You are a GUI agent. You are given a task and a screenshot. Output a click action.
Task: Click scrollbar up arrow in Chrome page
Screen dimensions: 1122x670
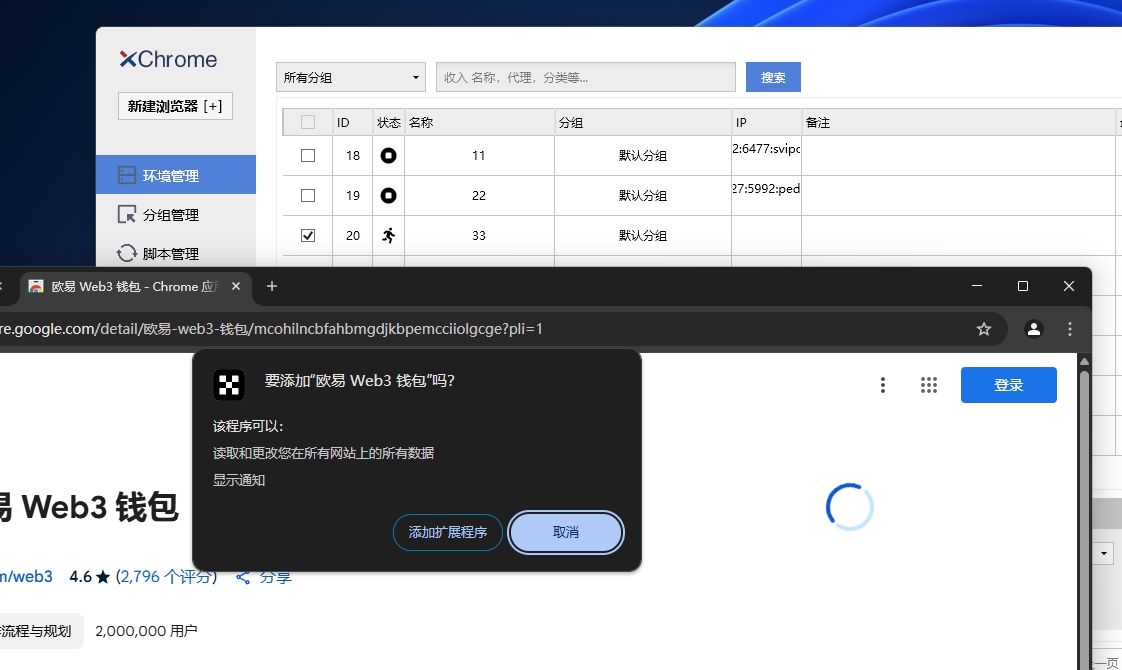1084,361
